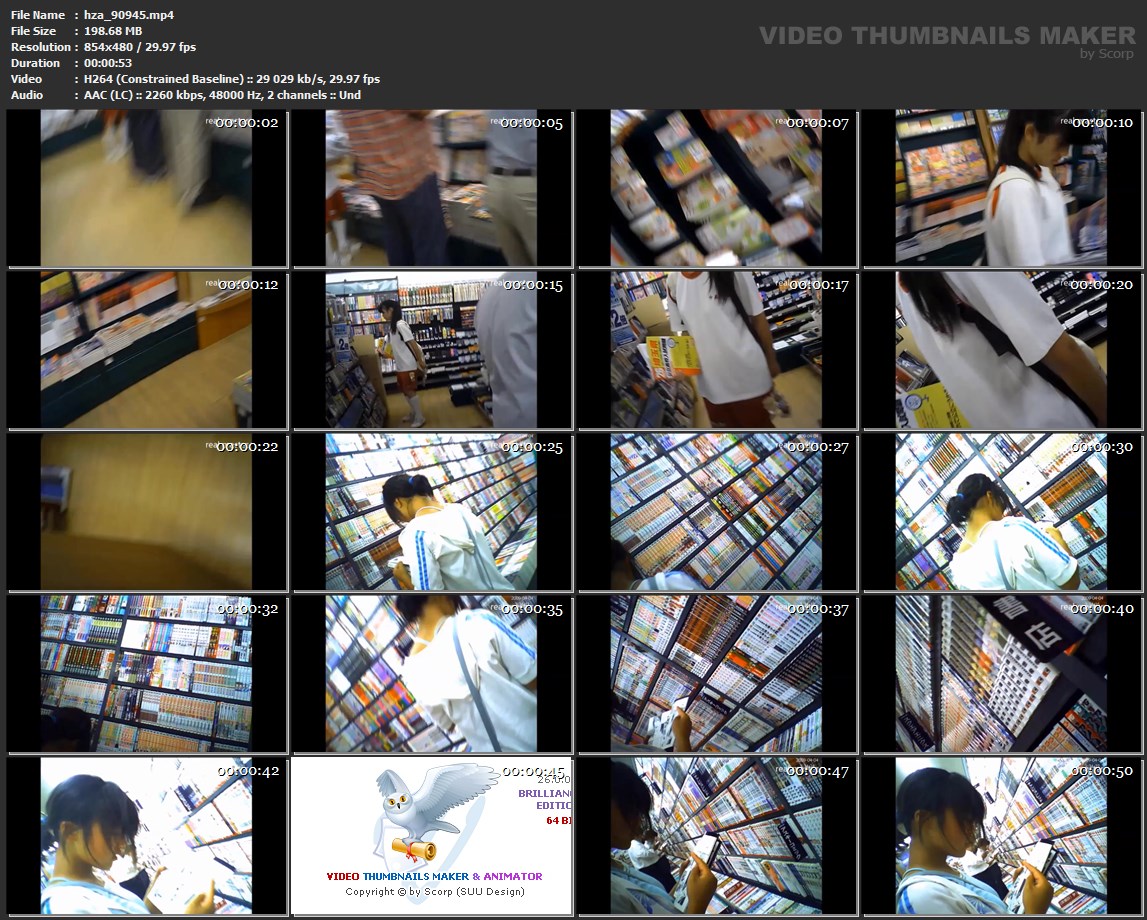
Task: Click the file name hza_90945.mp4
Action: pos(129,15)
